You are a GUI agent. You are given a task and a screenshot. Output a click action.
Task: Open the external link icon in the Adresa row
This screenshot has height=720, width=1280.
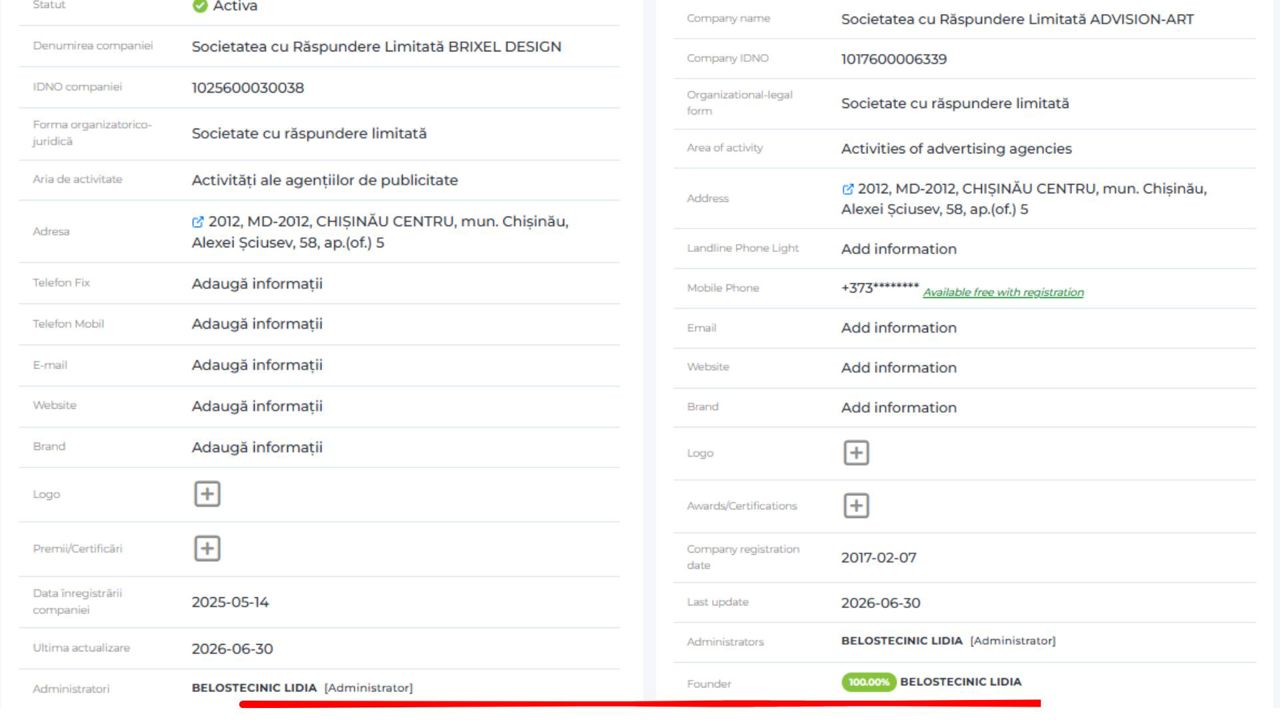point(198,222)
